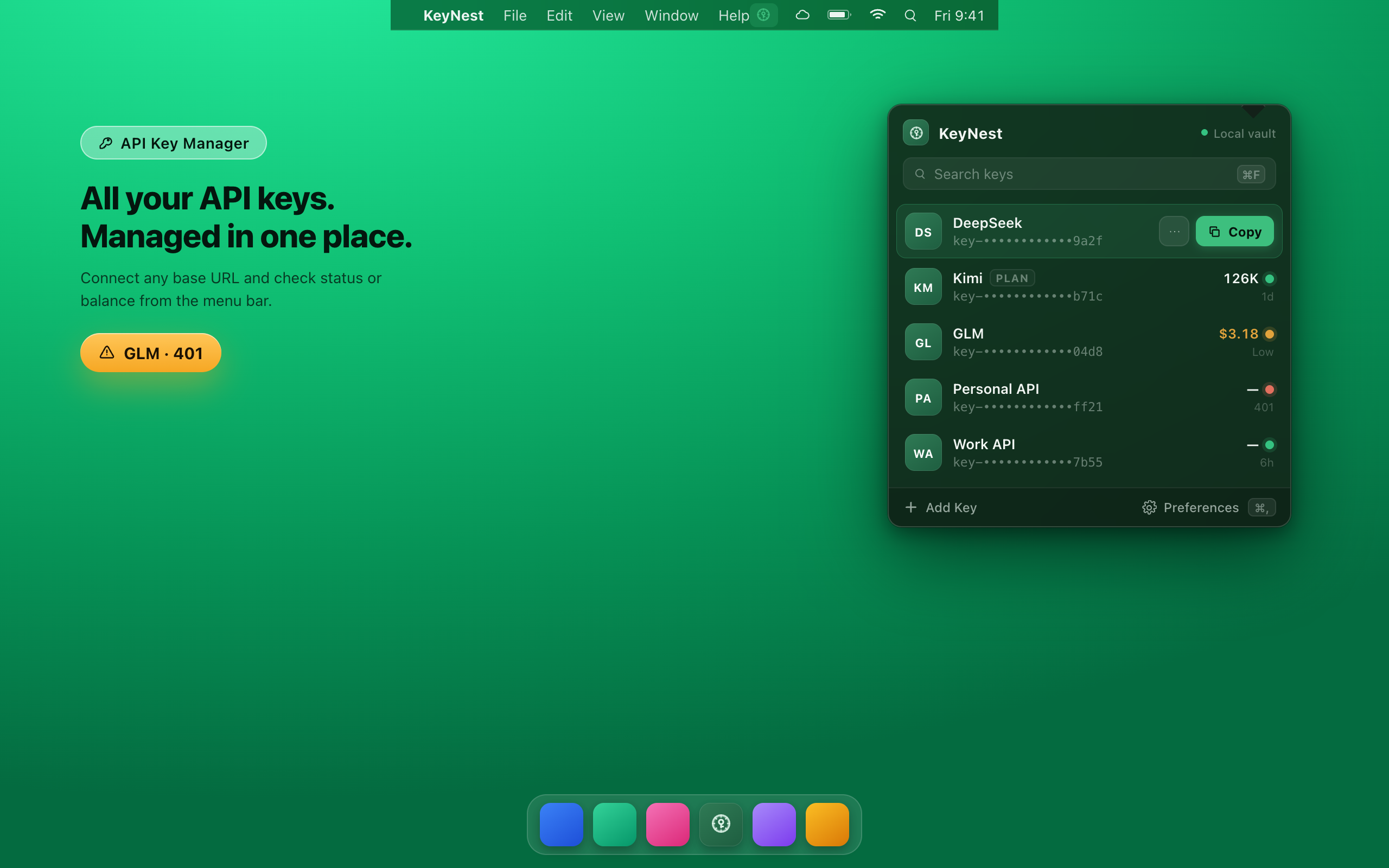
Task: Focus the Search keys field
Action: 1089,174
